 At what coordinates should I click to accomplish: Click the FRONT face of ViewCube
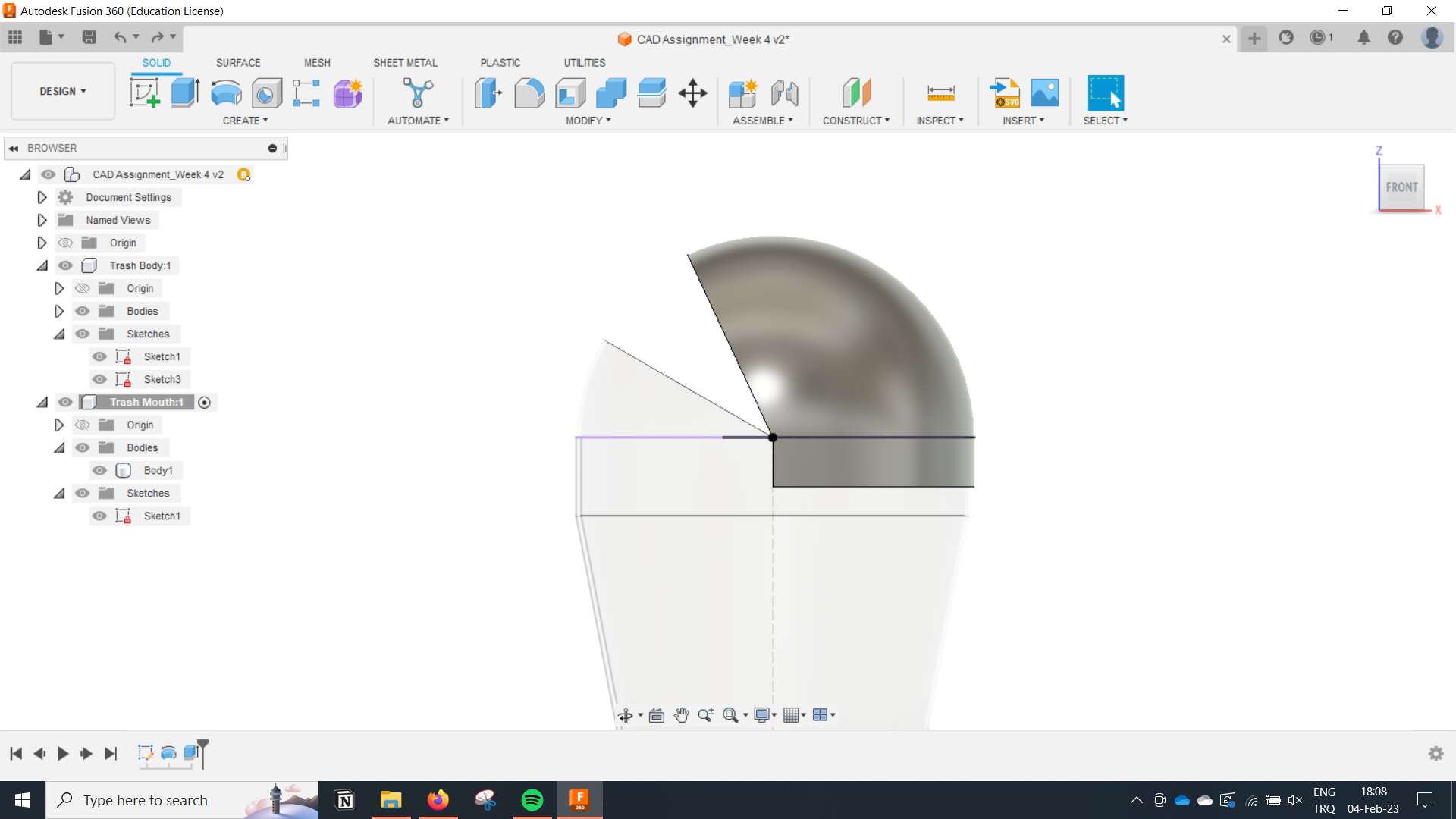point(1401,187)
